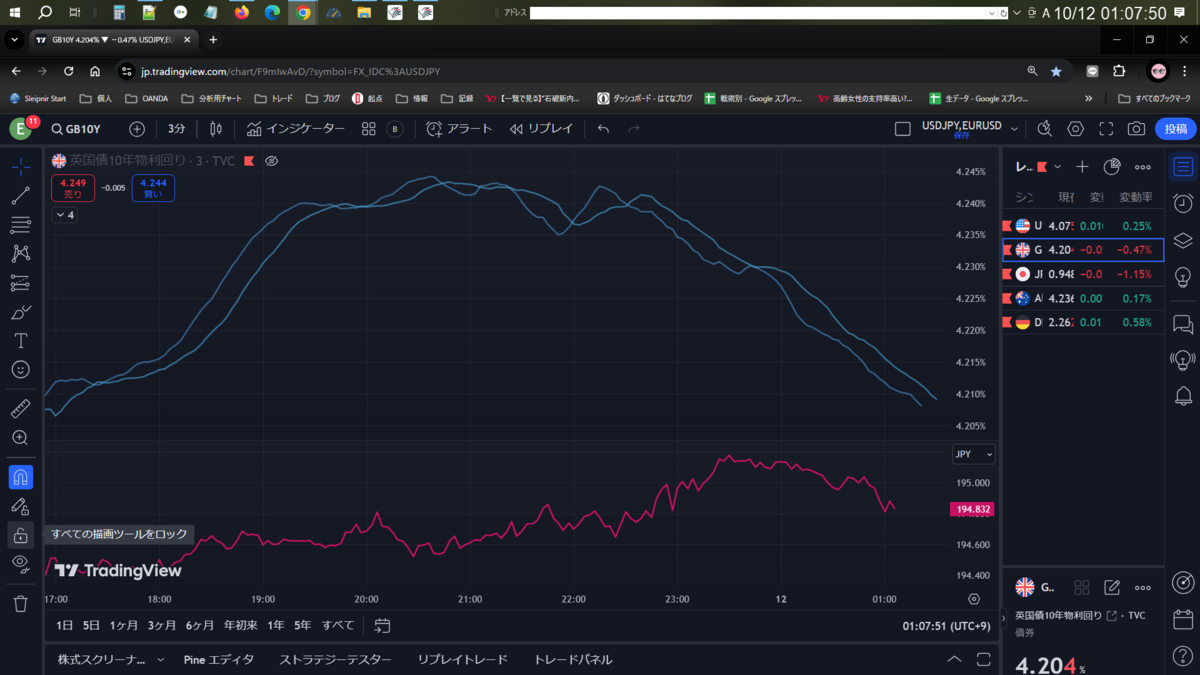Toggle magnet mode on the left toolbar
This screenshot has width=1200, height=675.
tap(20, 477)
